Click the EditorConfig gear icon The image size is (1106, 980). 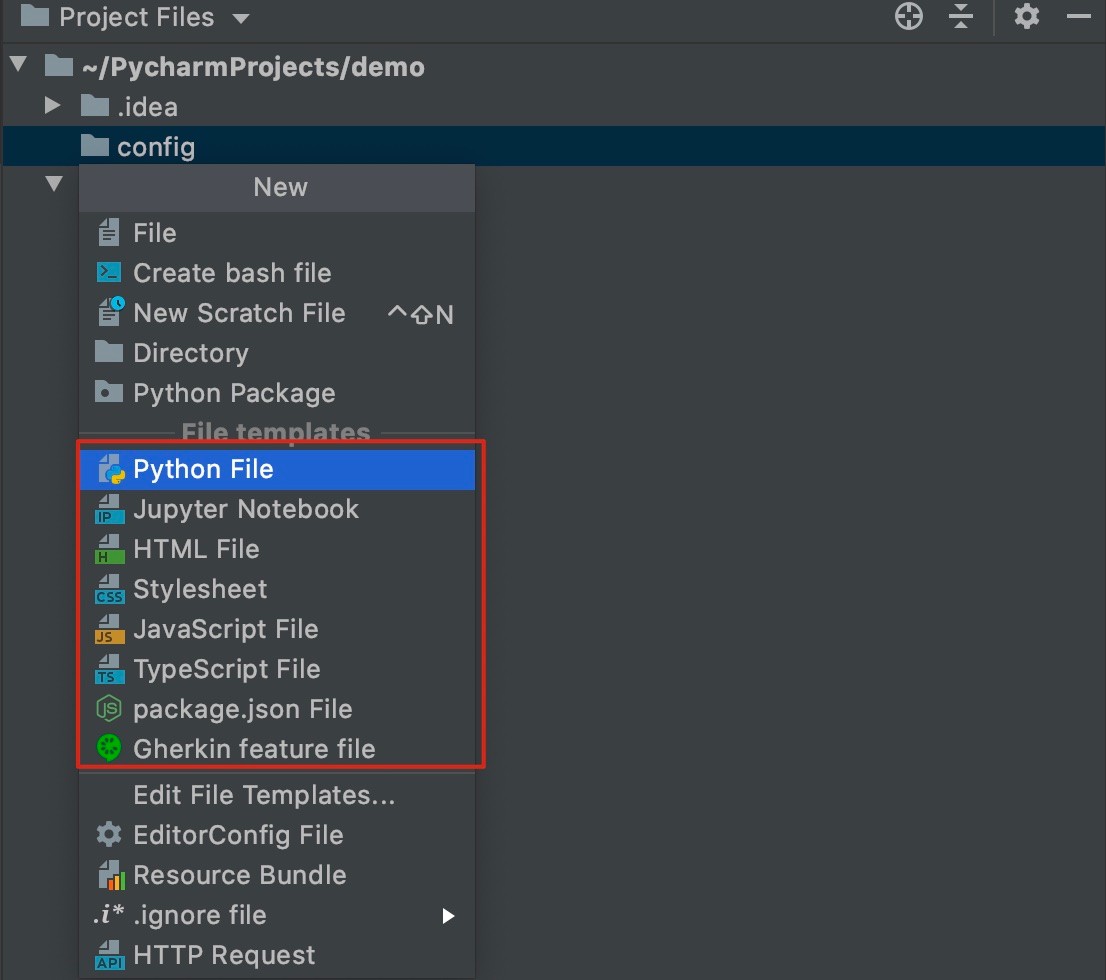point(109,835)
